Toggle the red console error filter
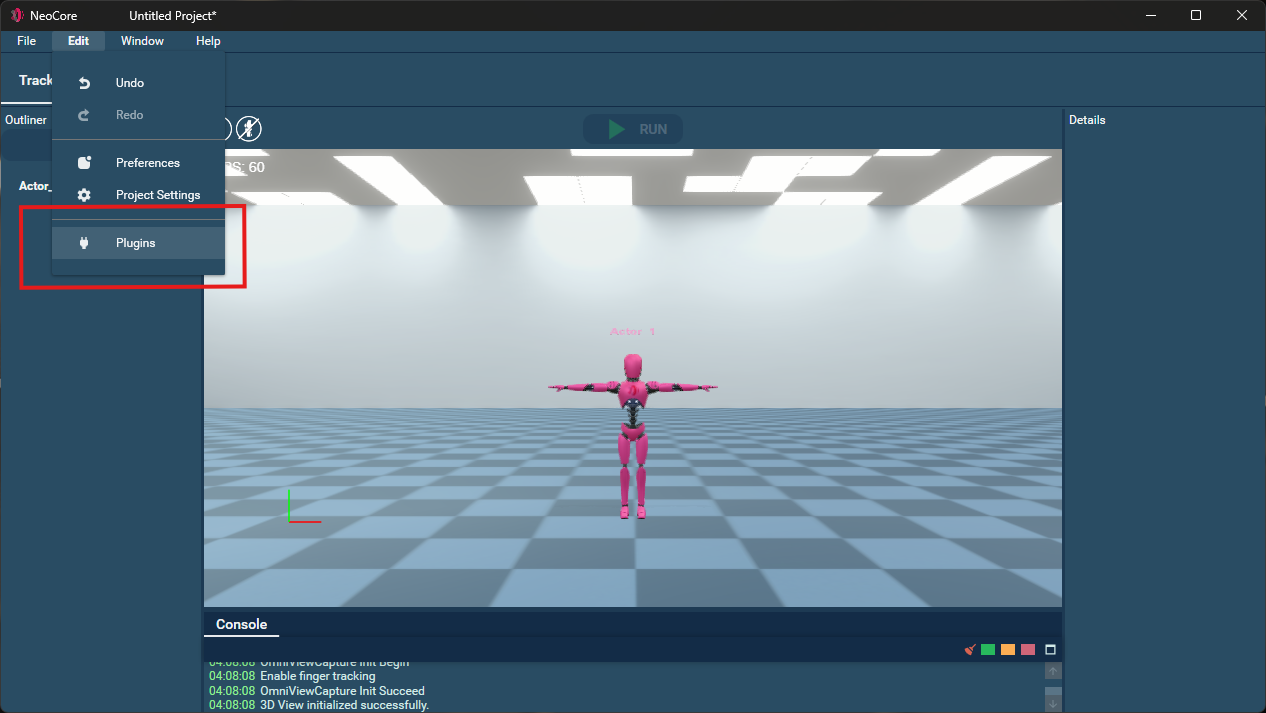Image resolution: width=1266 pixels, height=713 pixels. pos(1028,650)
